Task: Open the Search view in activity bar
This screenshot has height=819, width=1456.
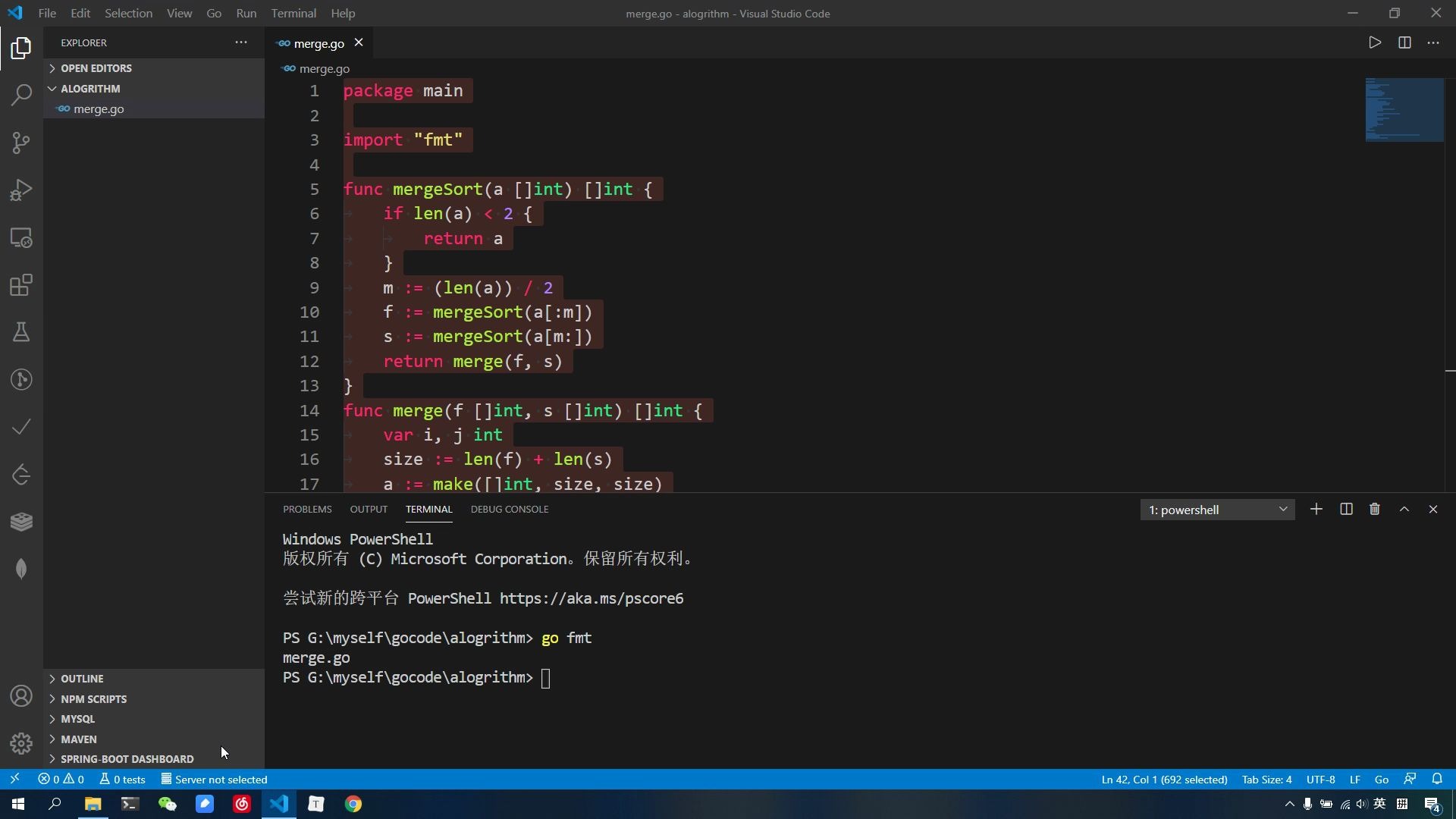Action: pos(21,96)
